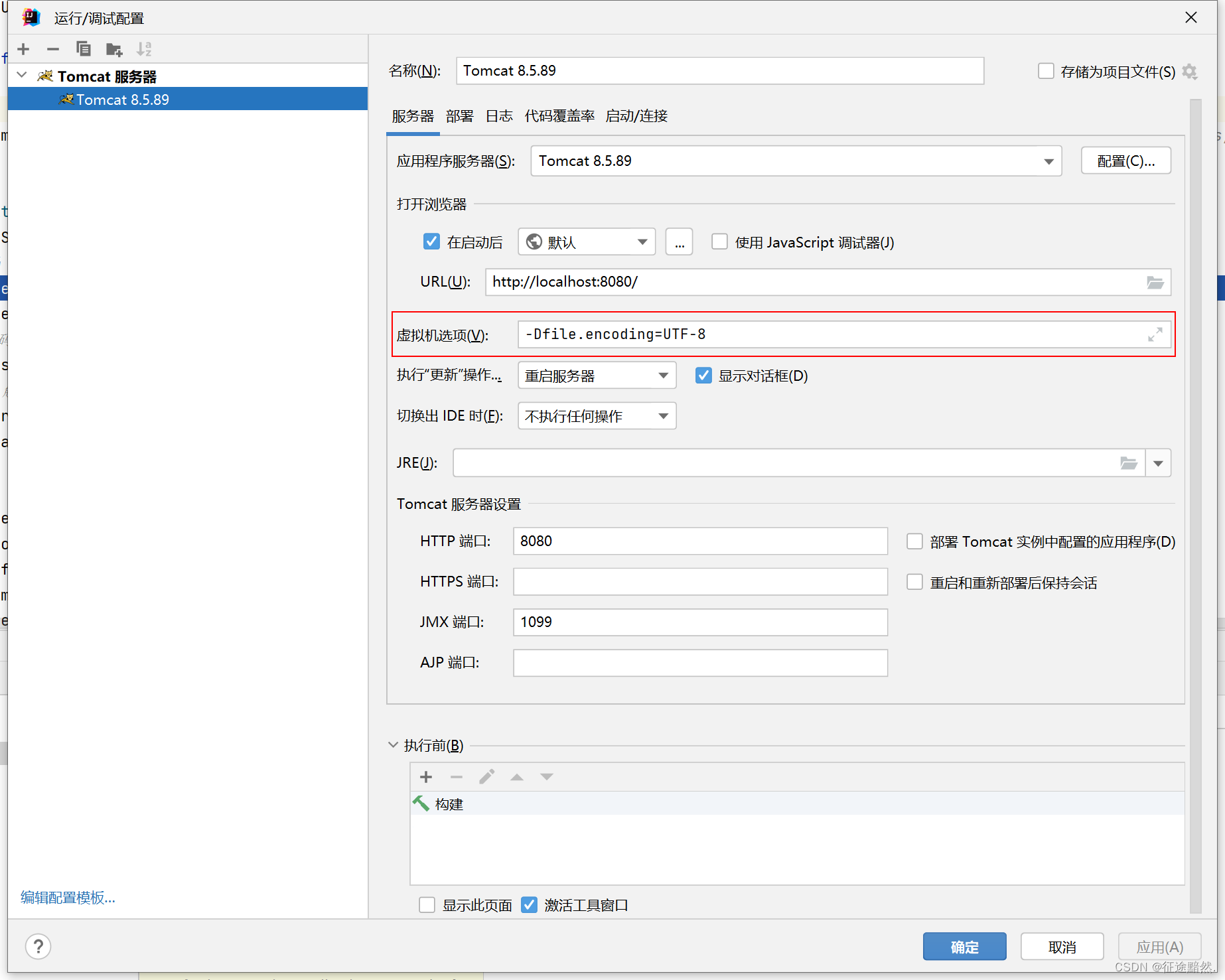
Task: Select Tomcat 8.5.89 configuration in tree
Action: [x=188, y=99]
